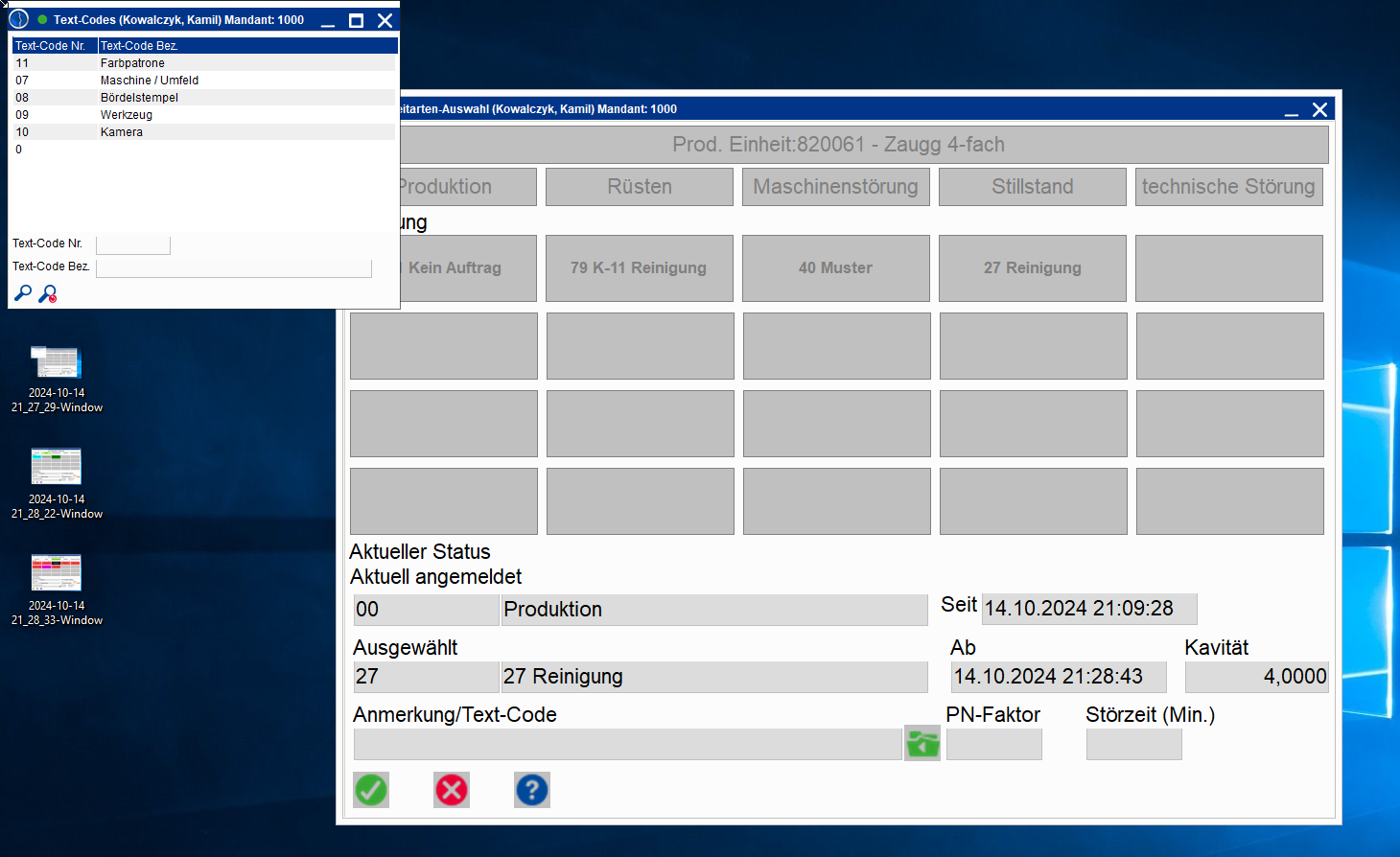This screenshot has height=857, width=1400.
Task: Select the Maschinenstörung category
Action: 835,187
